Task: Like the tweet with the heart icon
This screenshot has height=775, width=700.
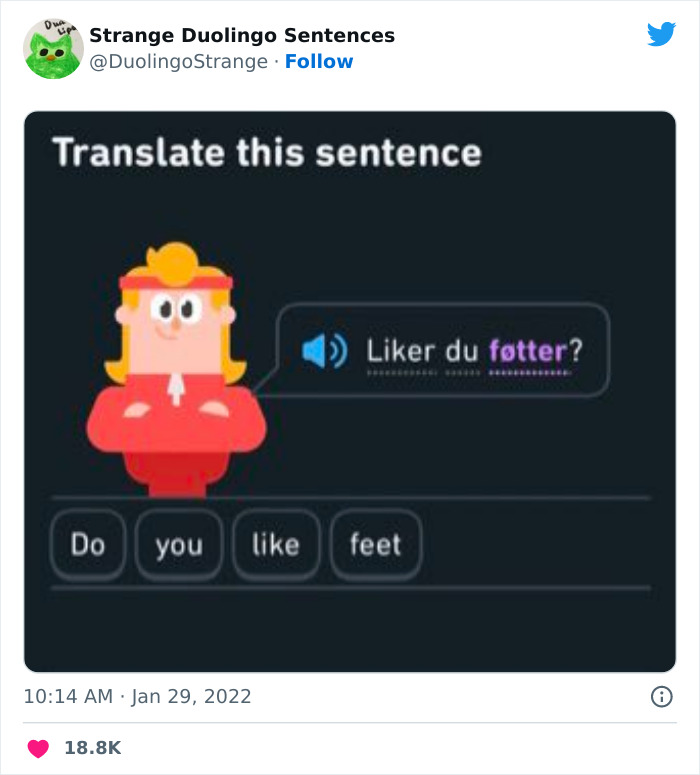Action: click(x=38, y=748)
